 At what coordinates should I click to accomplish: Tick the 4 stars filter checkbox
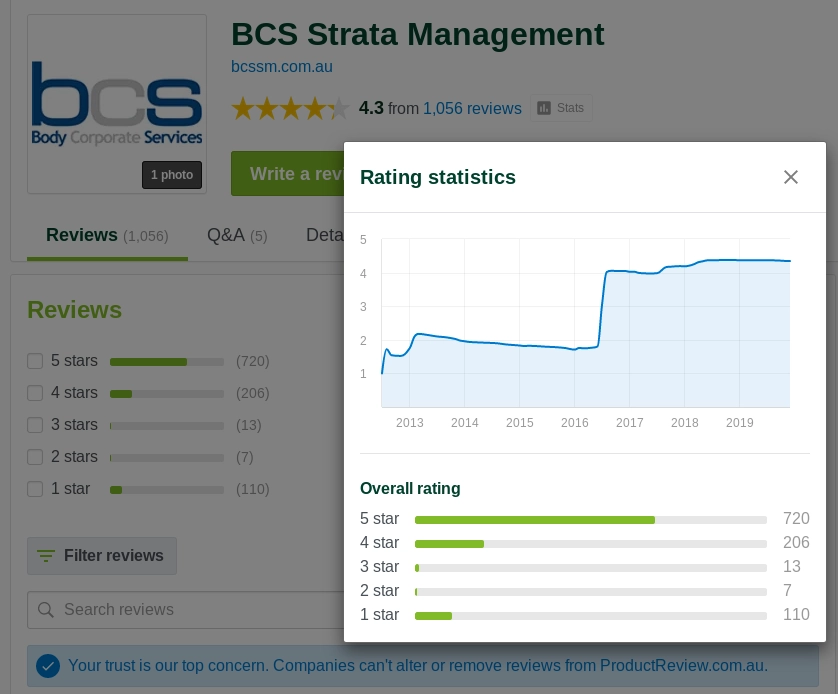[35, 393]
